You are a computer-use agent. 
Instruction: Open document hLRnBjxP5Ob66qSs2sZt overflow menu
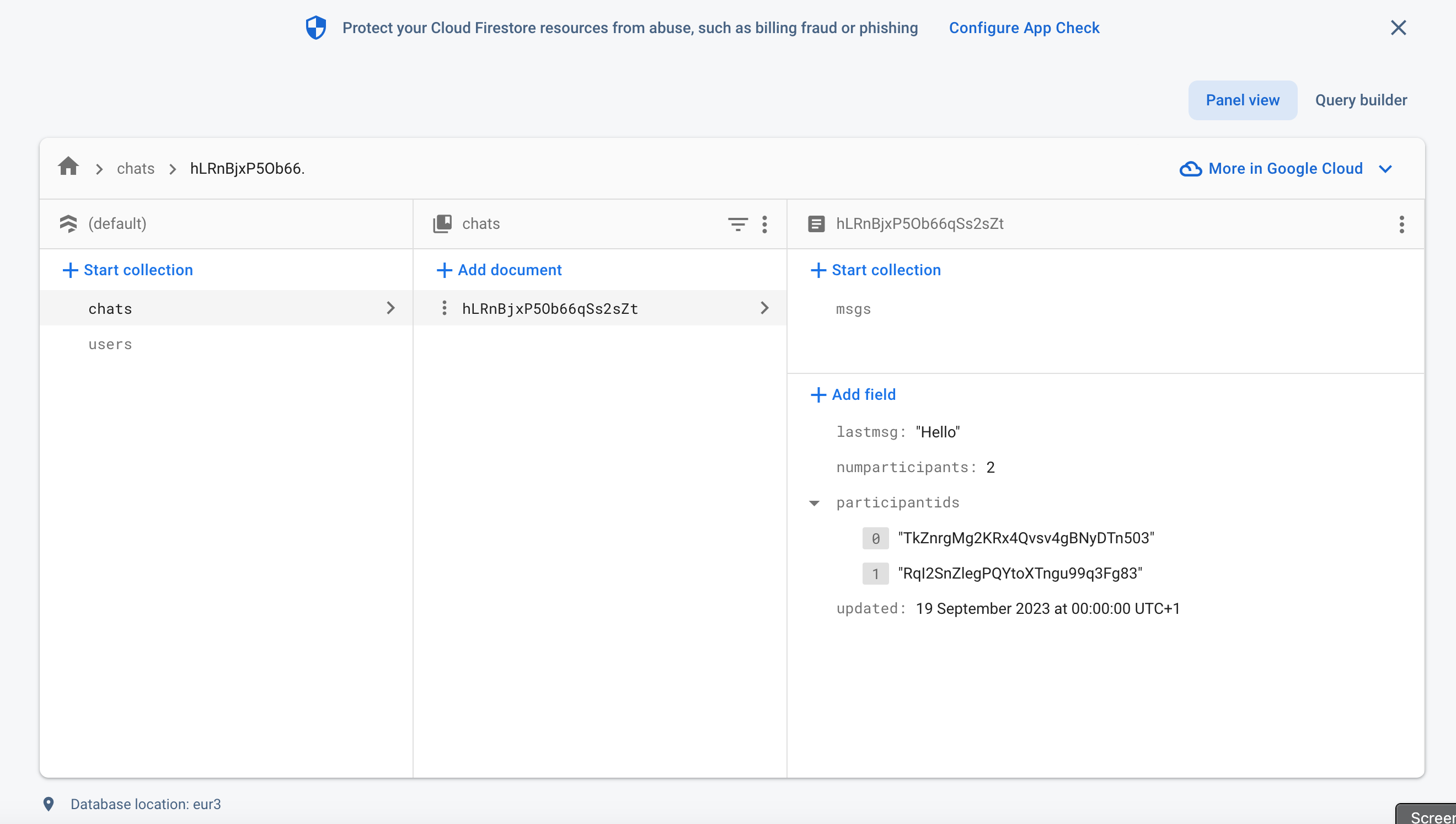click(x=1401, y=224)
